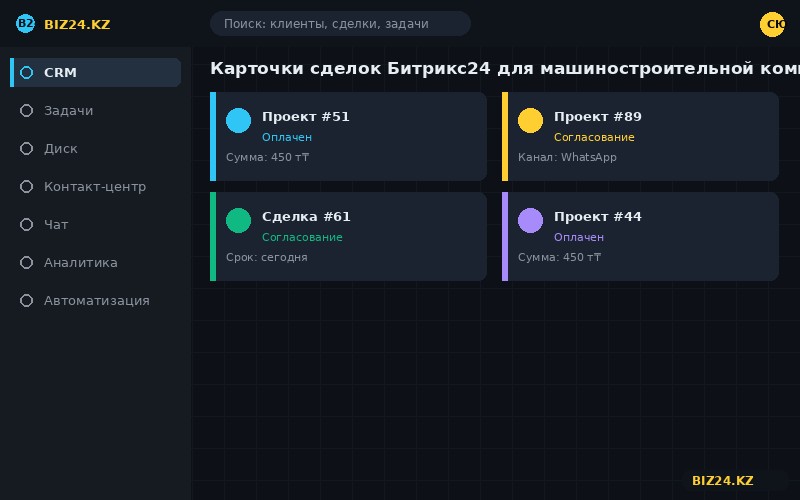800x500 pixels.
Task: Focus the search field for clients, deals, tasks
Action: [x=340, y=23]
